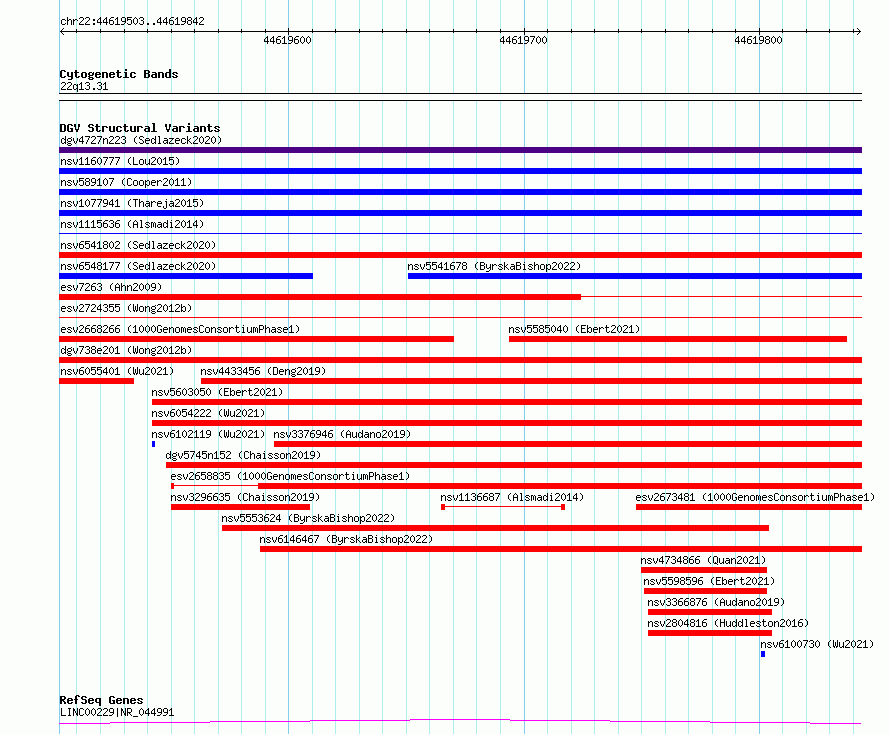Select nsv5553624 (ByrskaBishop2022) label

(x=308, y=518)
